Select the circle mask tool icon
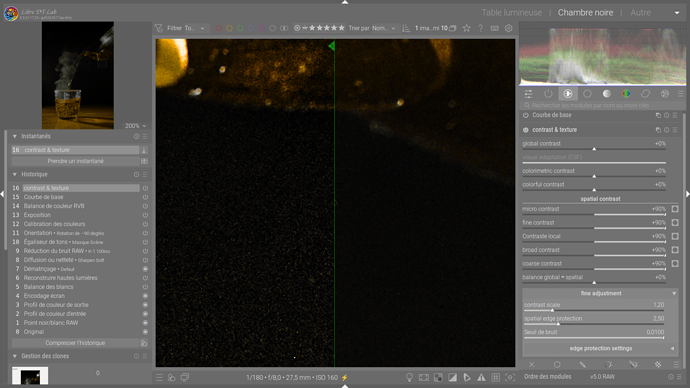 557,365
